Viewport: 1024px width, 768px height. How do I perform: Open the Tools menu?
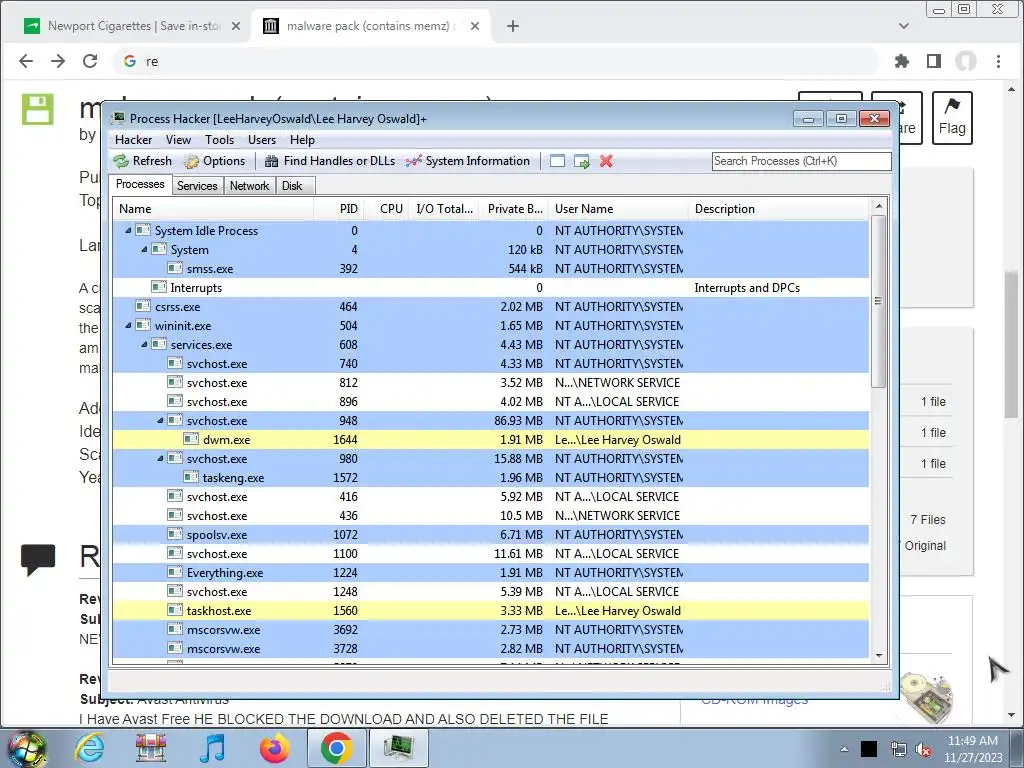(219, 140)
